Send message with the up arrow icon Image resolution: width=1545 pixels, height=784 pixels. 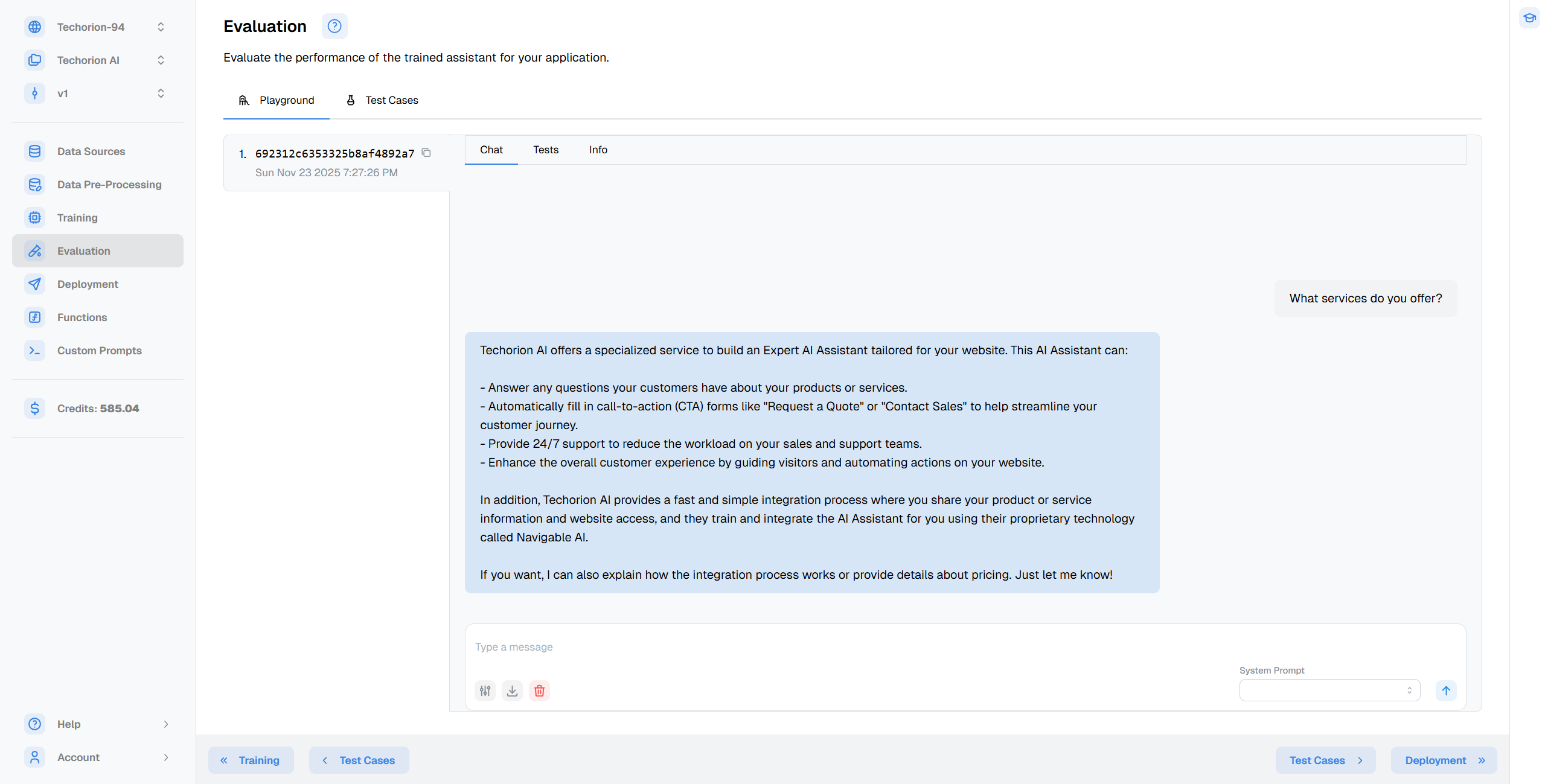click(1445, 690)
